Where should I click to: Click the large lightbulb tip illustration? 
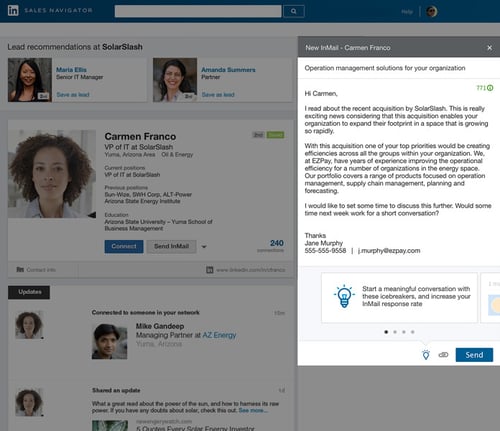click(x=344, y=296)
